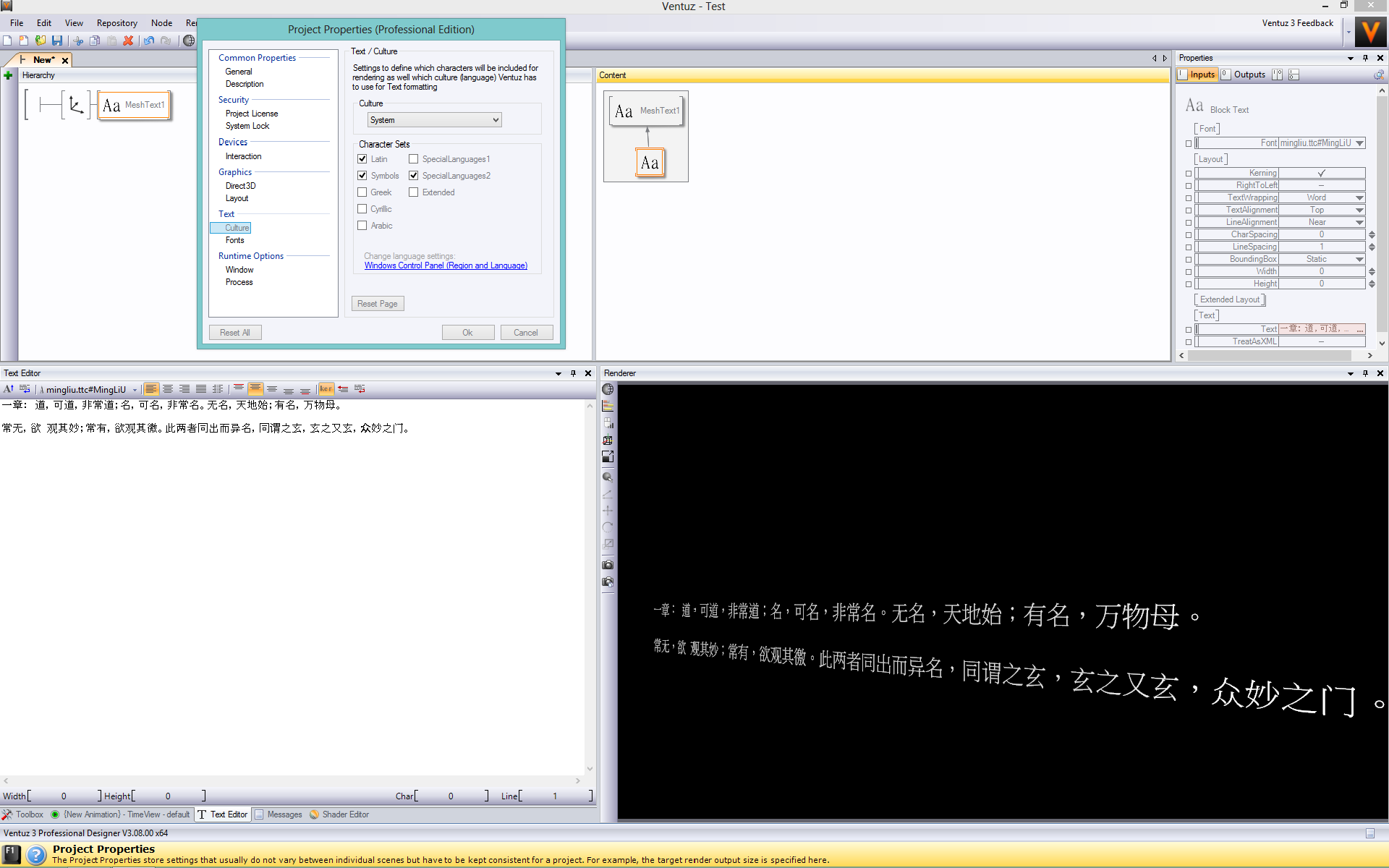Open the Repository menu

click(116, 23)
